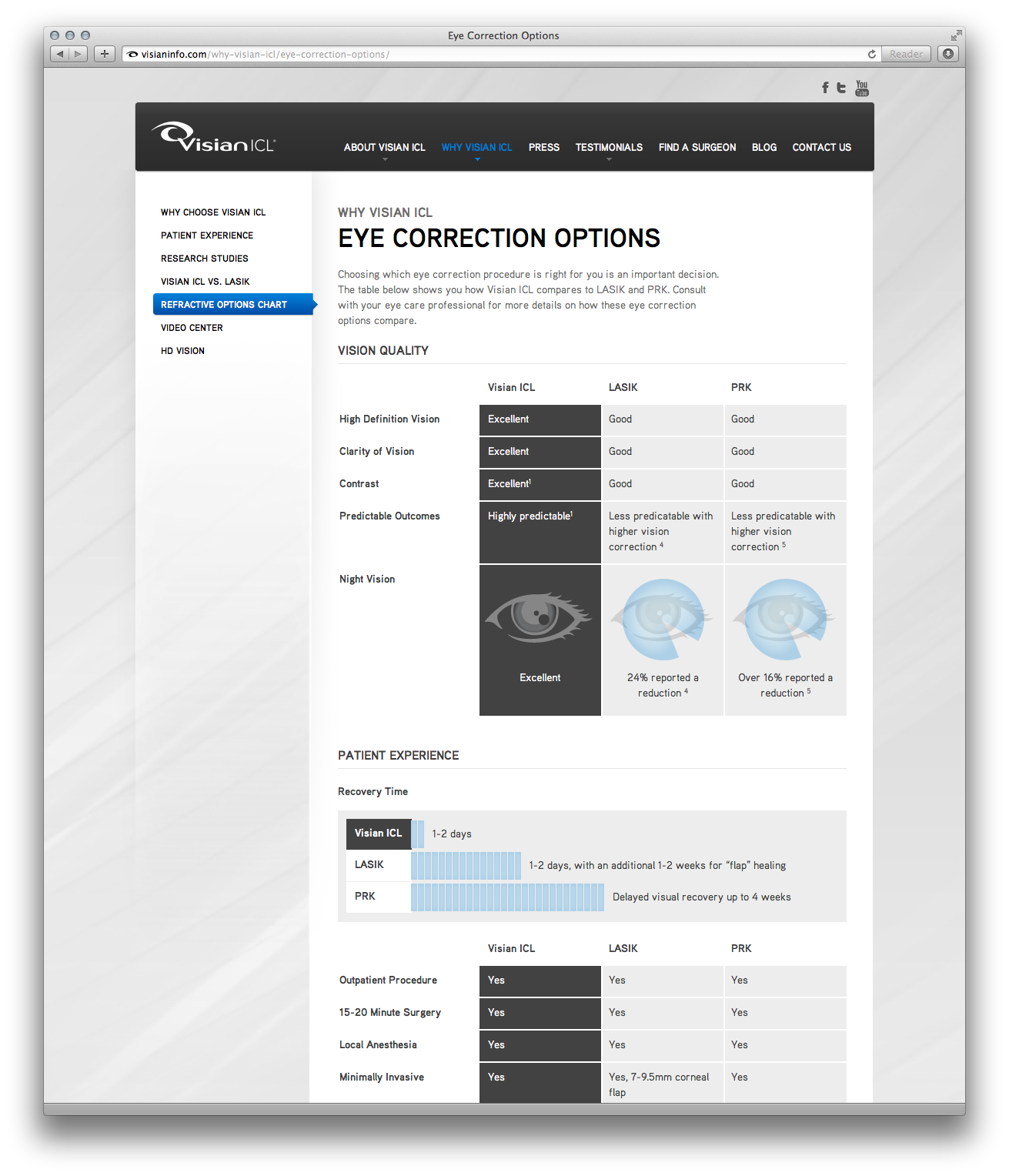The height and width of the screenshot is (1176, 1009).
Task: Open the Twitter social icon
Action: coord(841,88)
